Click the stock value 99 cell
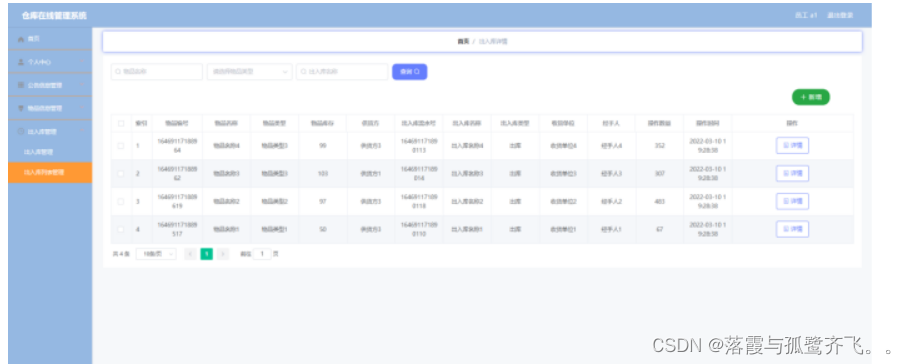This screenshot has height=364, width=906. pos(322,146)
